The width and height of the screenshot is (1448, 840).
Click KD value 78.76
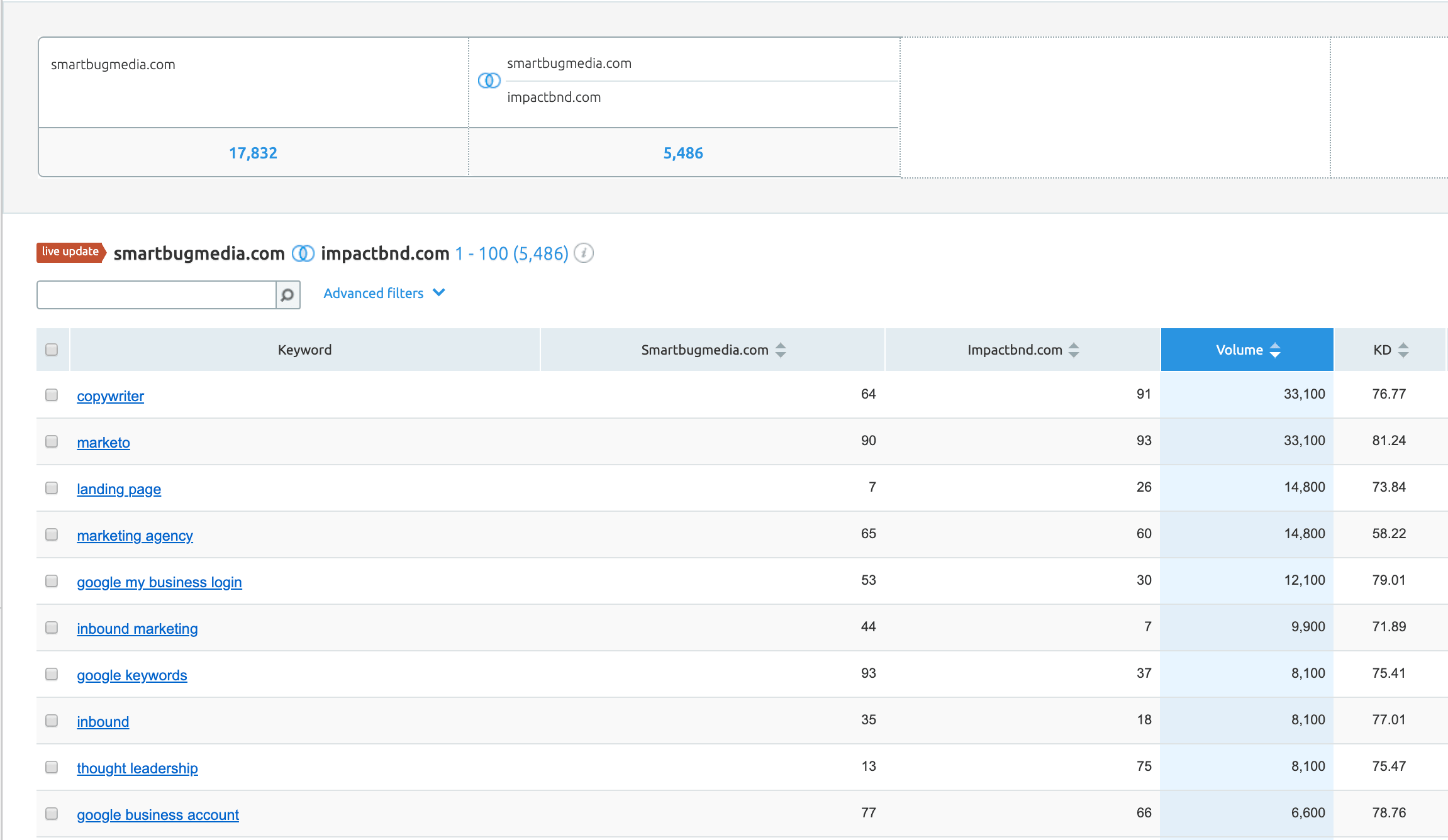[x=1389, y=813]
